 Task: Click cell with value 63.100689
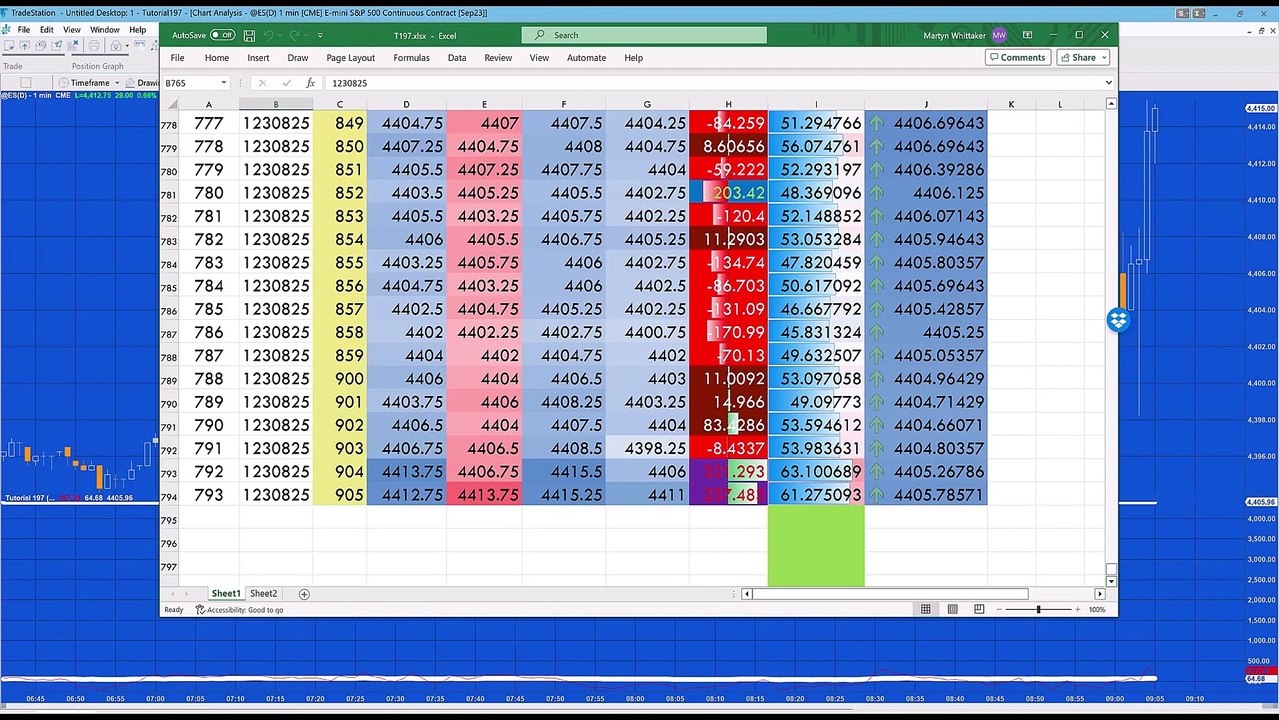816,472
